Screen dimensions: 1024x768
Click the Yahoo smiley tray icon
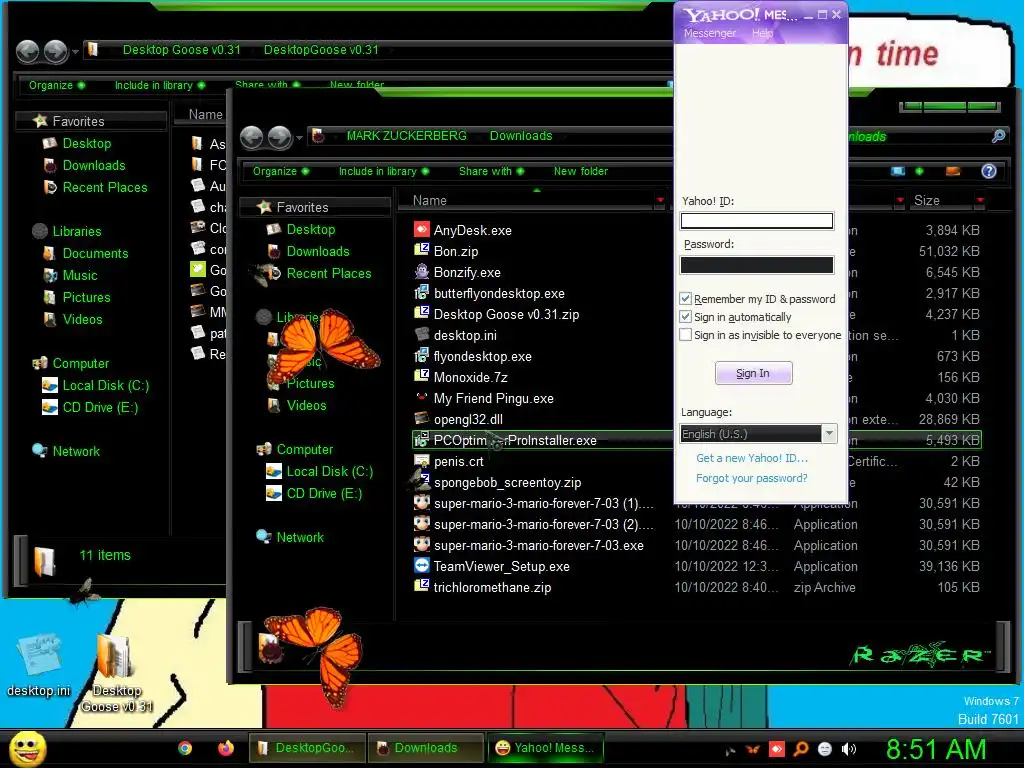click(825, 749)
